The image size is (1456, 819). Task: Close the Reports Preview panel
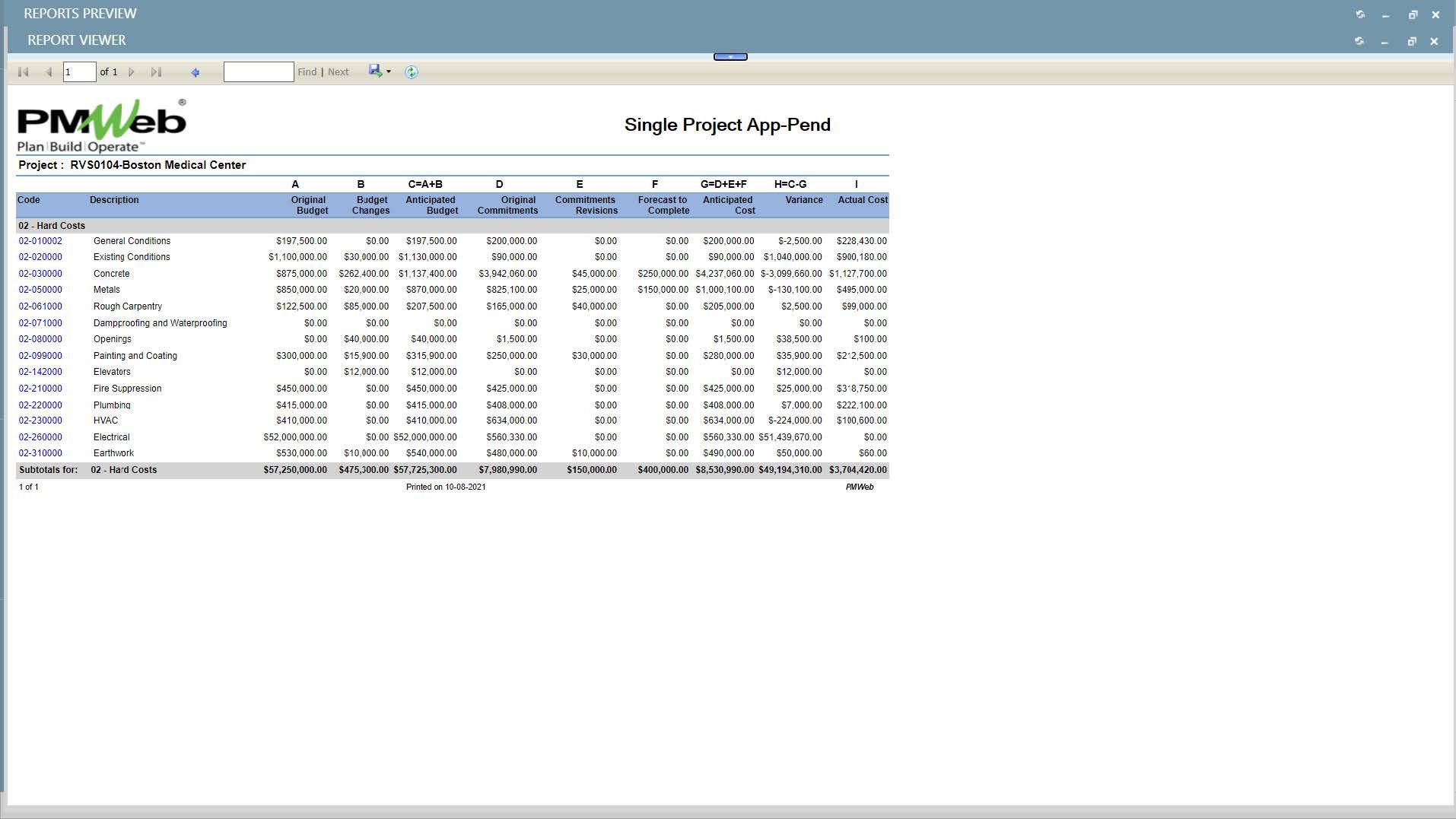click(1435, 14)
